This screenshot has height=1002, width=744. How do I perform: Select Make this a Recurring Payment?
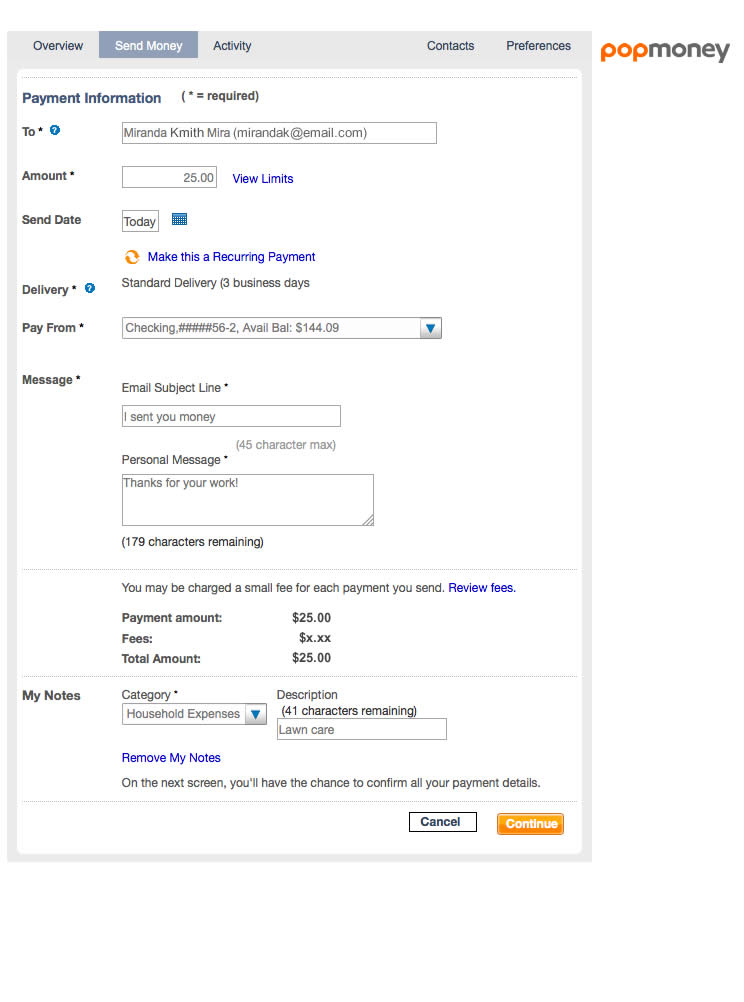[231, 256]
